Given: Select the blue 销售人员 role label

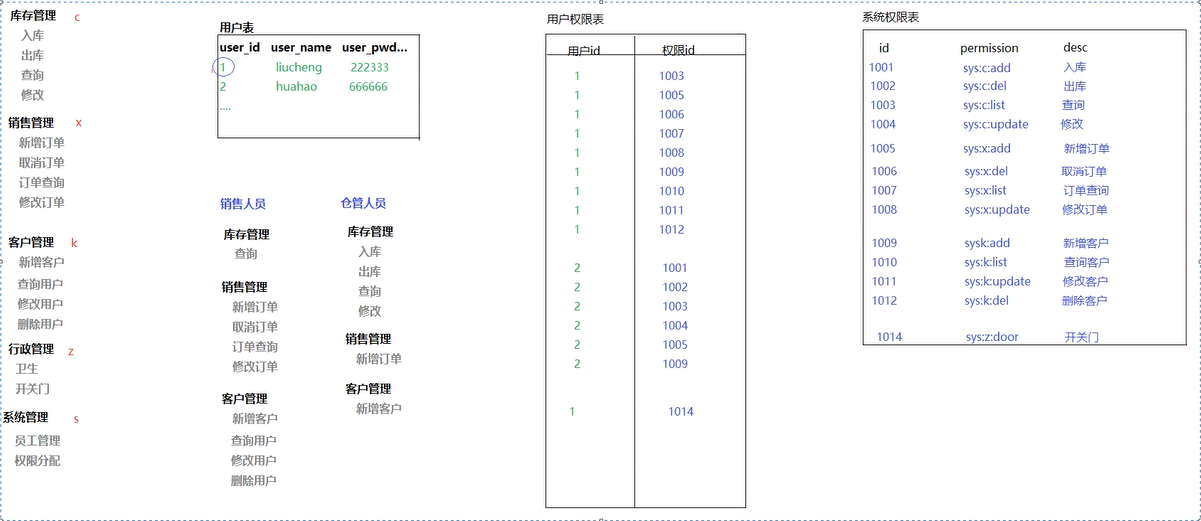Looking at the screenshot, I should coord(243,204).
